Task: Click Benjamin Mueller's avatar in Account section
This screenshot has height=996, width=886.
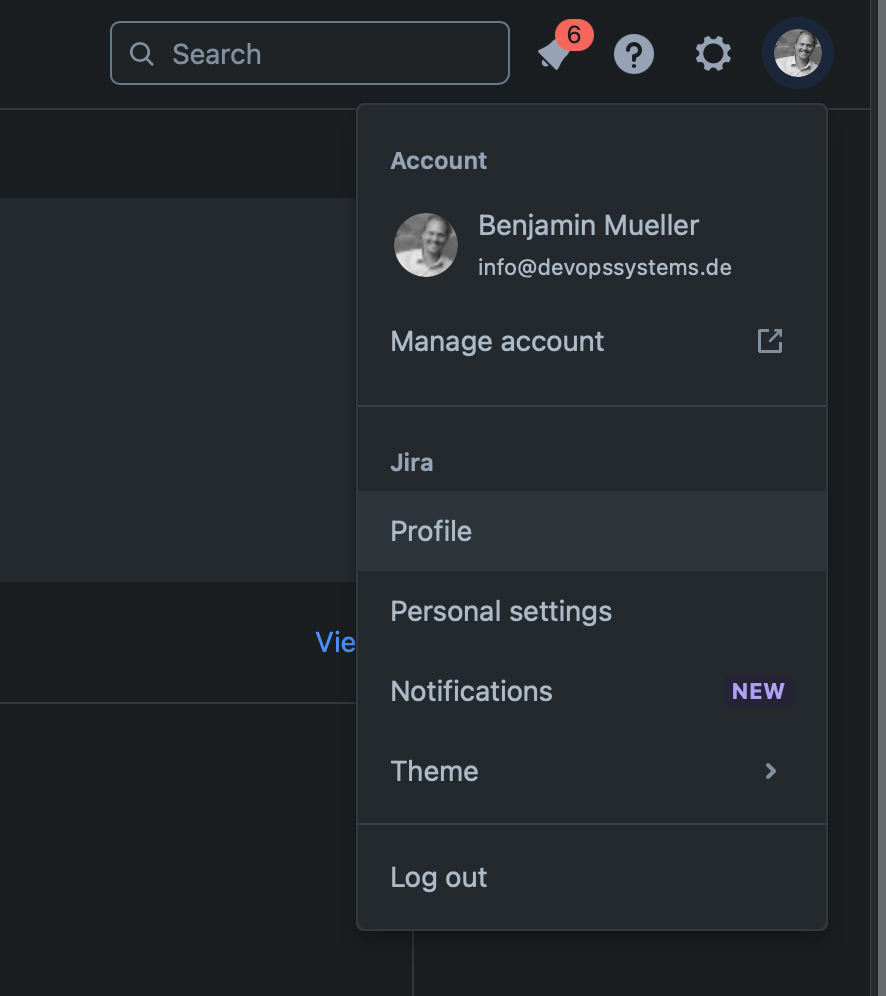Action: click(426, 245)
